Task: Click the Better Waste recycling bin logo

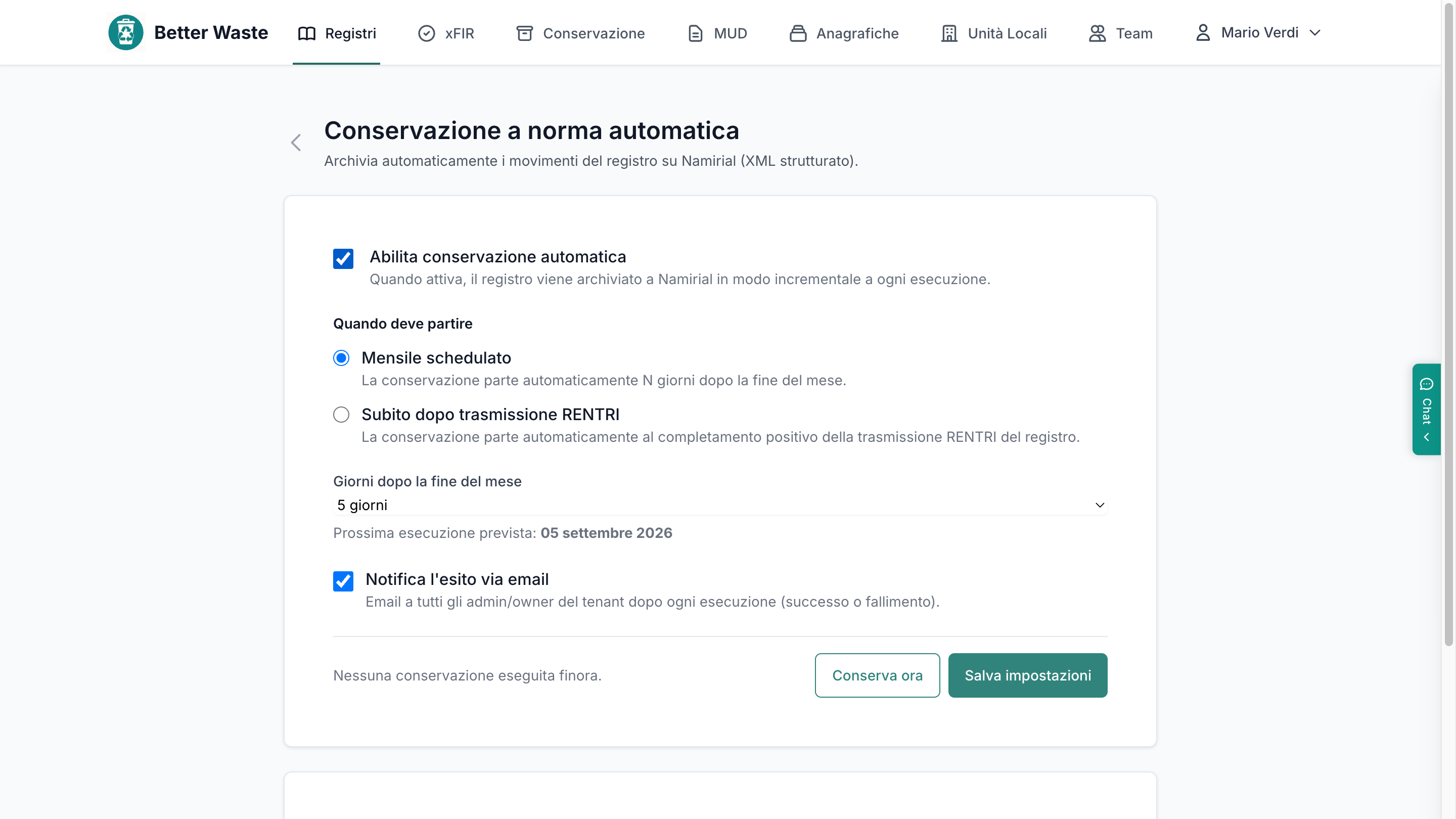Action: click(x=125, y=33)
